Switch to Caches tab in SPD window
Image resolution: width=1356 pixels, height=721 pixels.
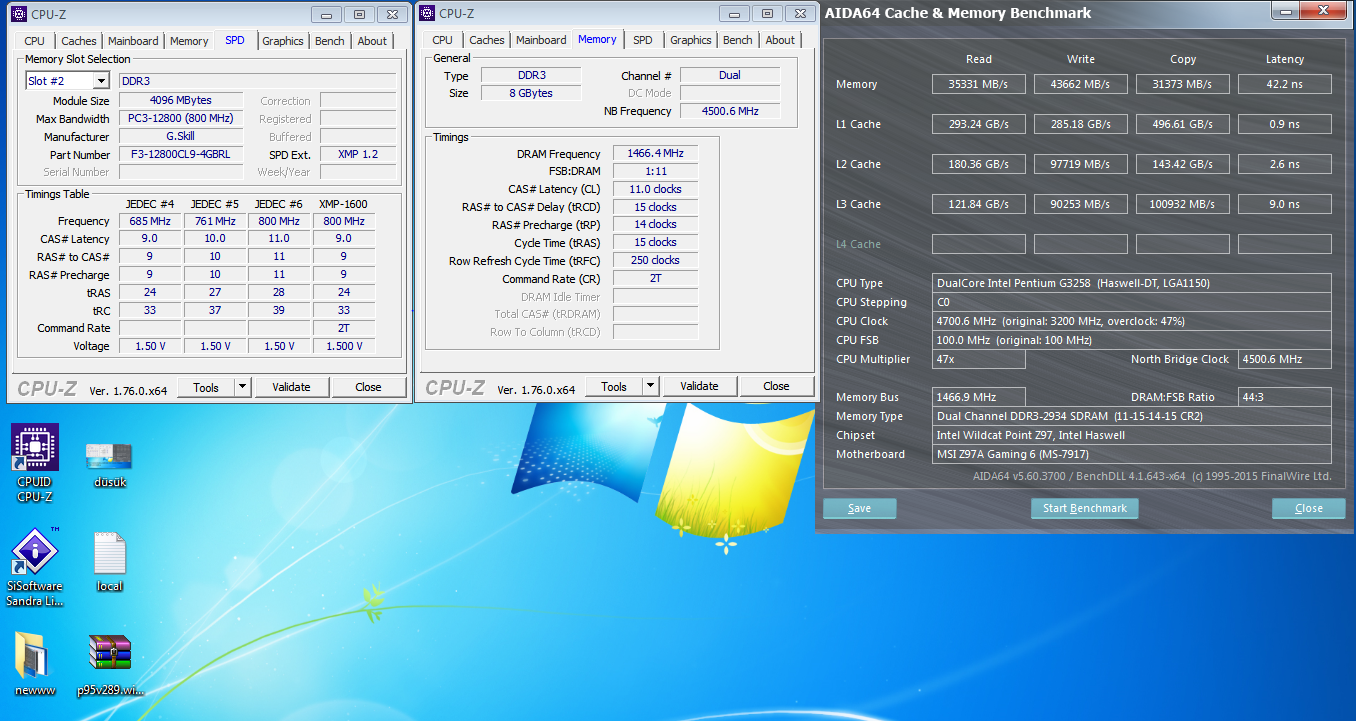click(79, 41)
